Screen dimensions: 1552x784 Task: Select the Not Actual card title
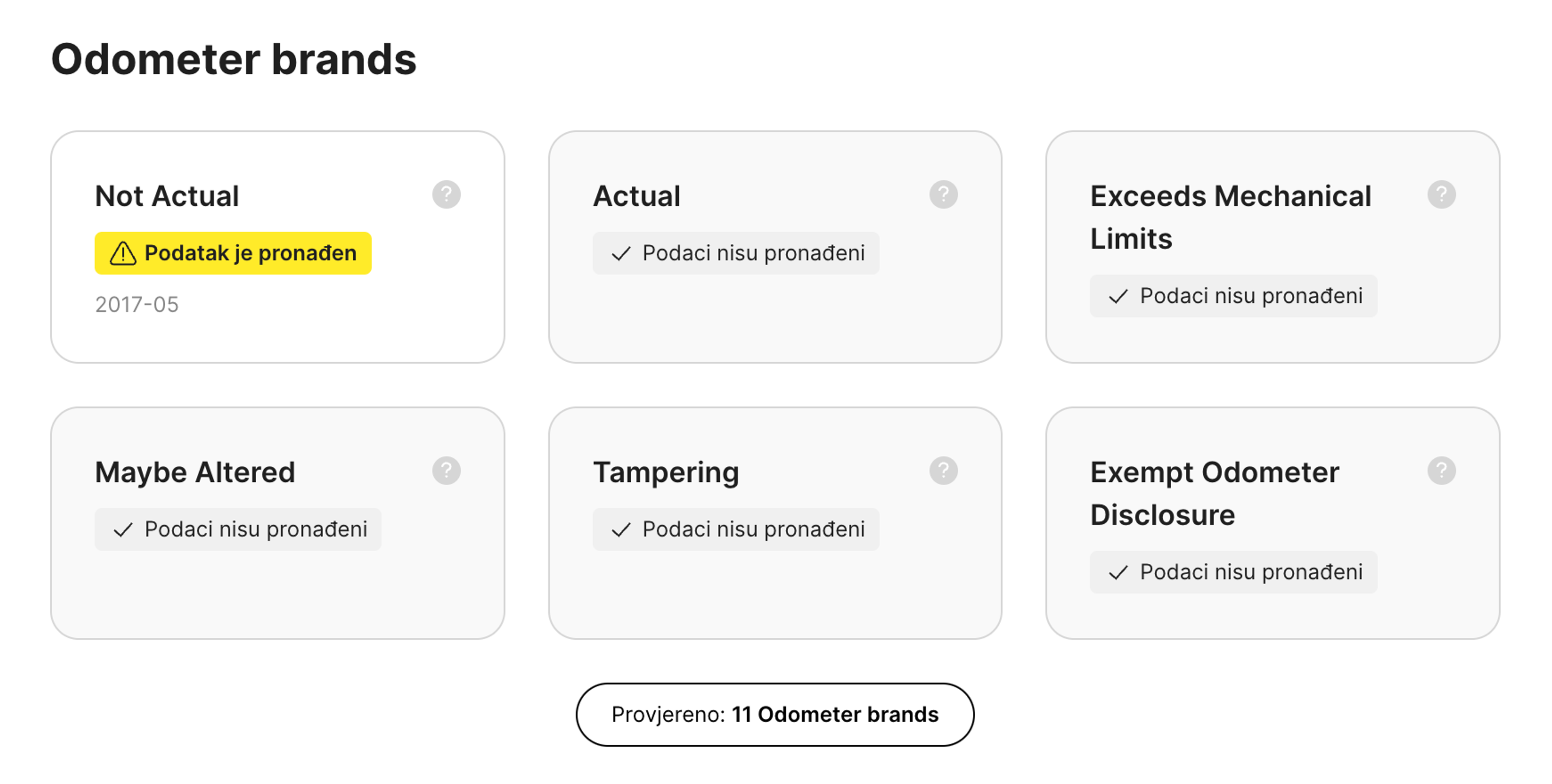[x=167, y=196]
